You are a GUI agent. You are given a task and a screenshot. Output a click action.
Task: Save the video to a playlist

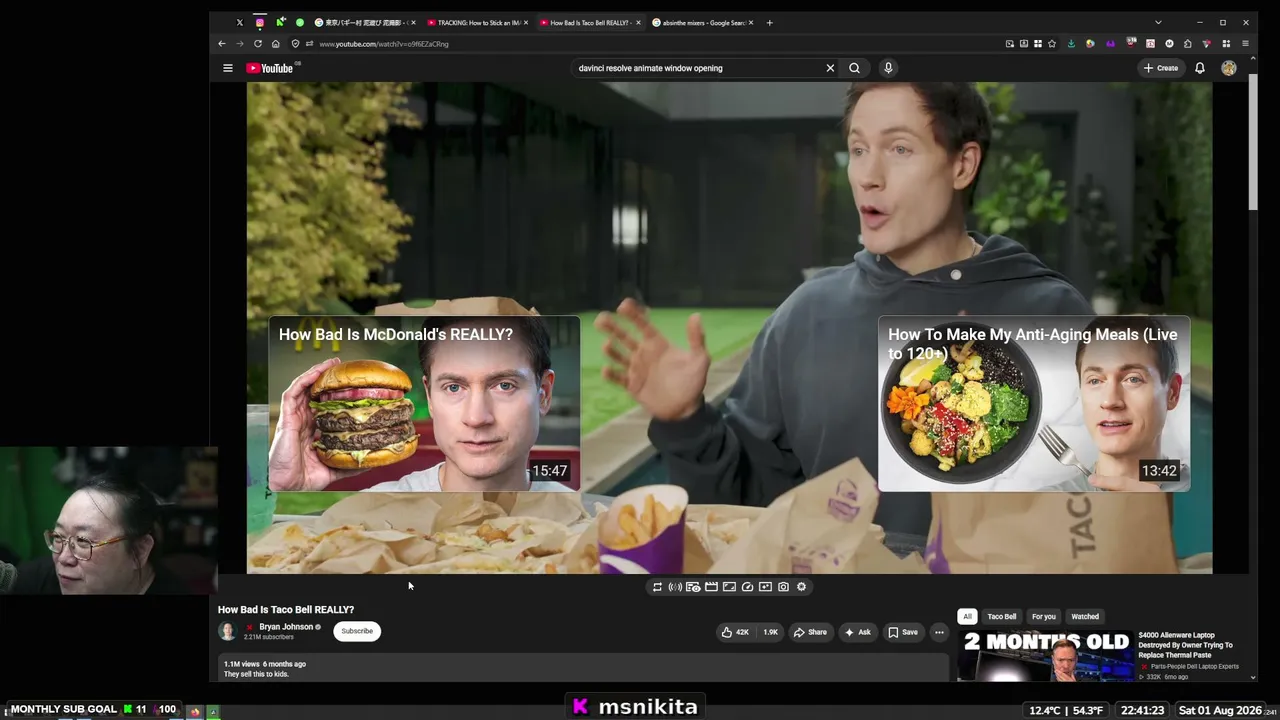coord(902,632)
